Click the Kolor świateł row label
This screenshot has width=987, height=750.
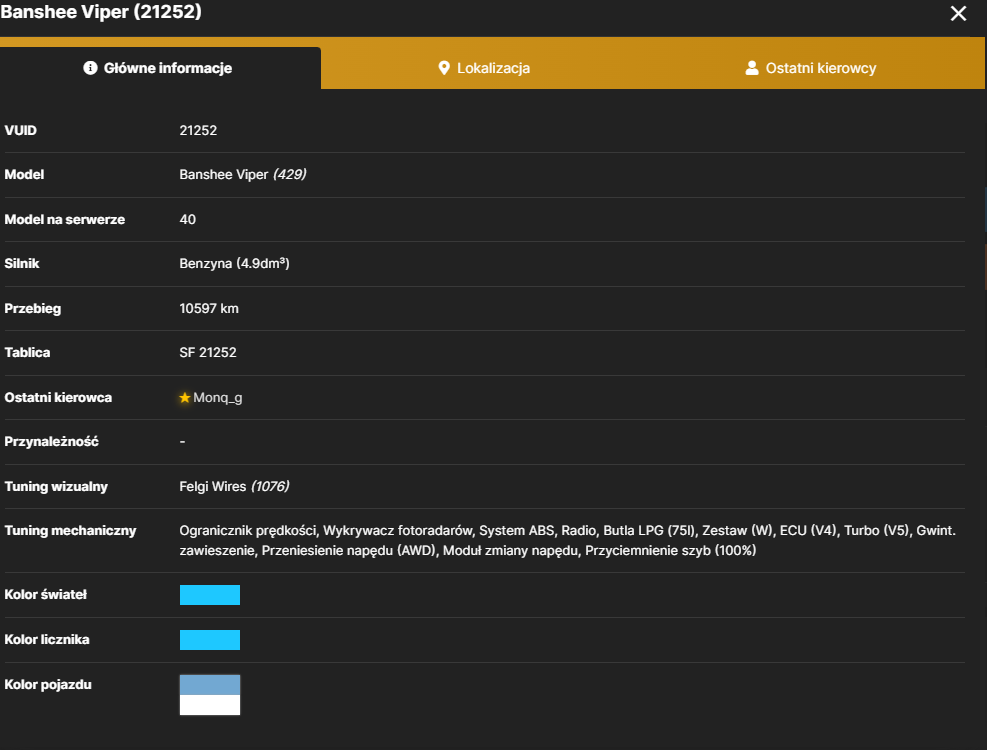[45, 594]
